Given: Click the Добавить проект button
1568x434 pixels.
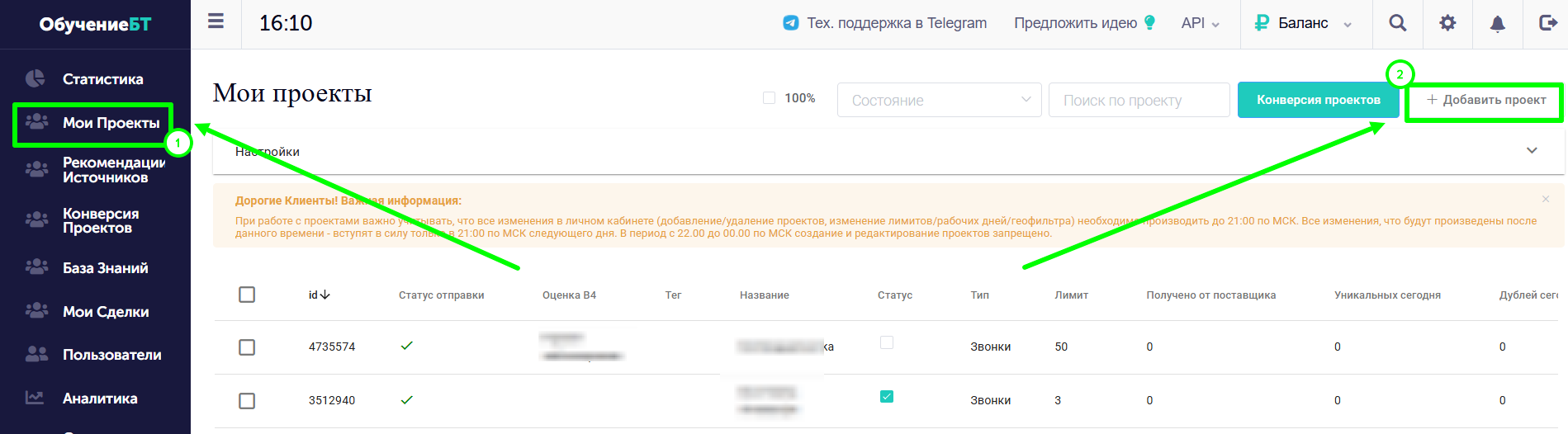Looking at the screenshot, I should click(x=1485, y=100).
